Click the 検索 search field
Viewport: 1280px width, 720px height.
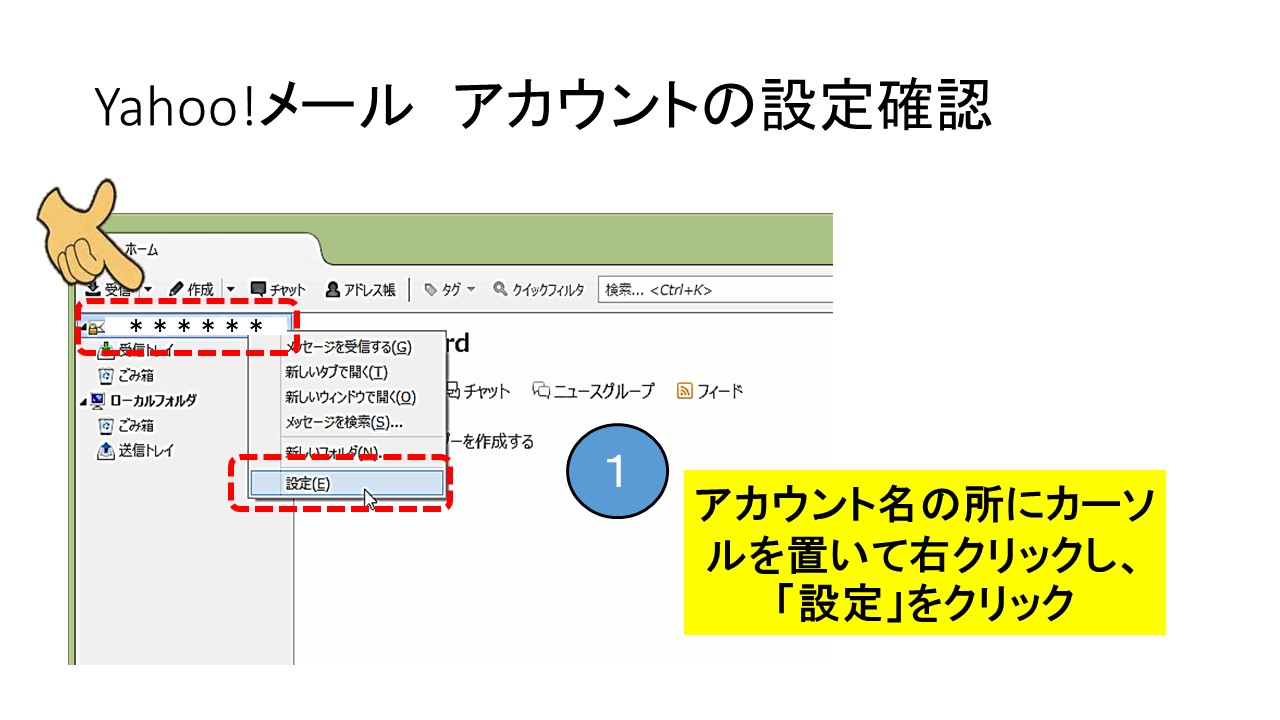pos(715,290)
